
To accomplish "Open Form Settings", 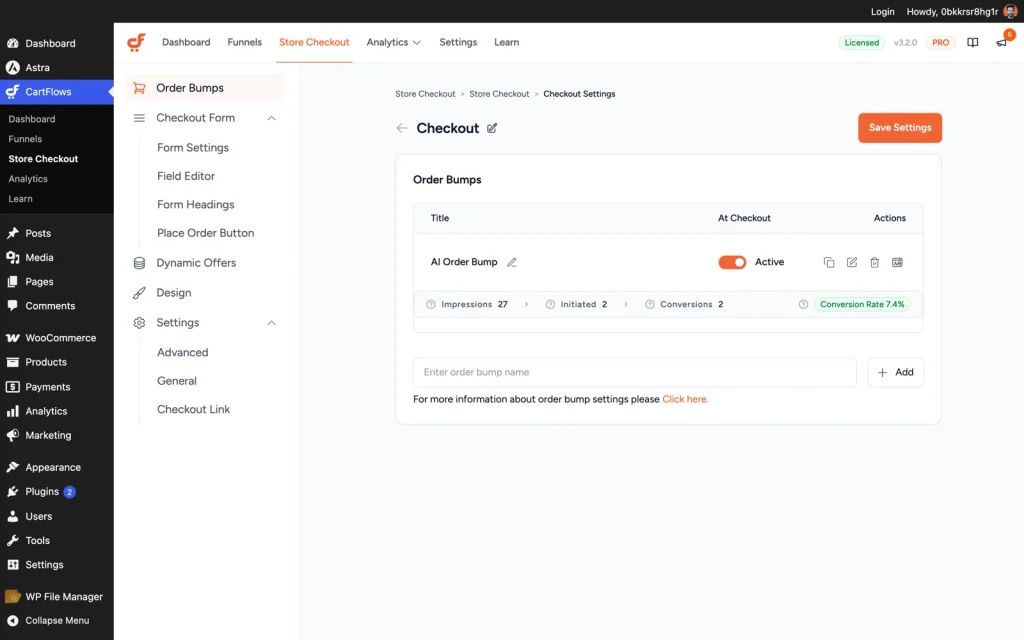I will [x=193, y=148].
